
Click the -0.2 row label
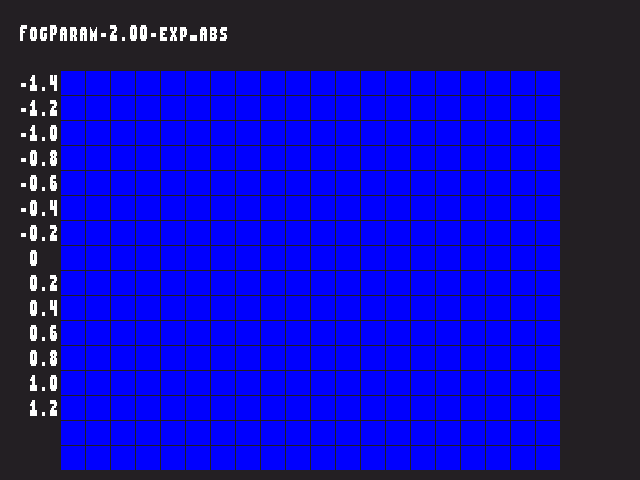(x=39, y=233)
